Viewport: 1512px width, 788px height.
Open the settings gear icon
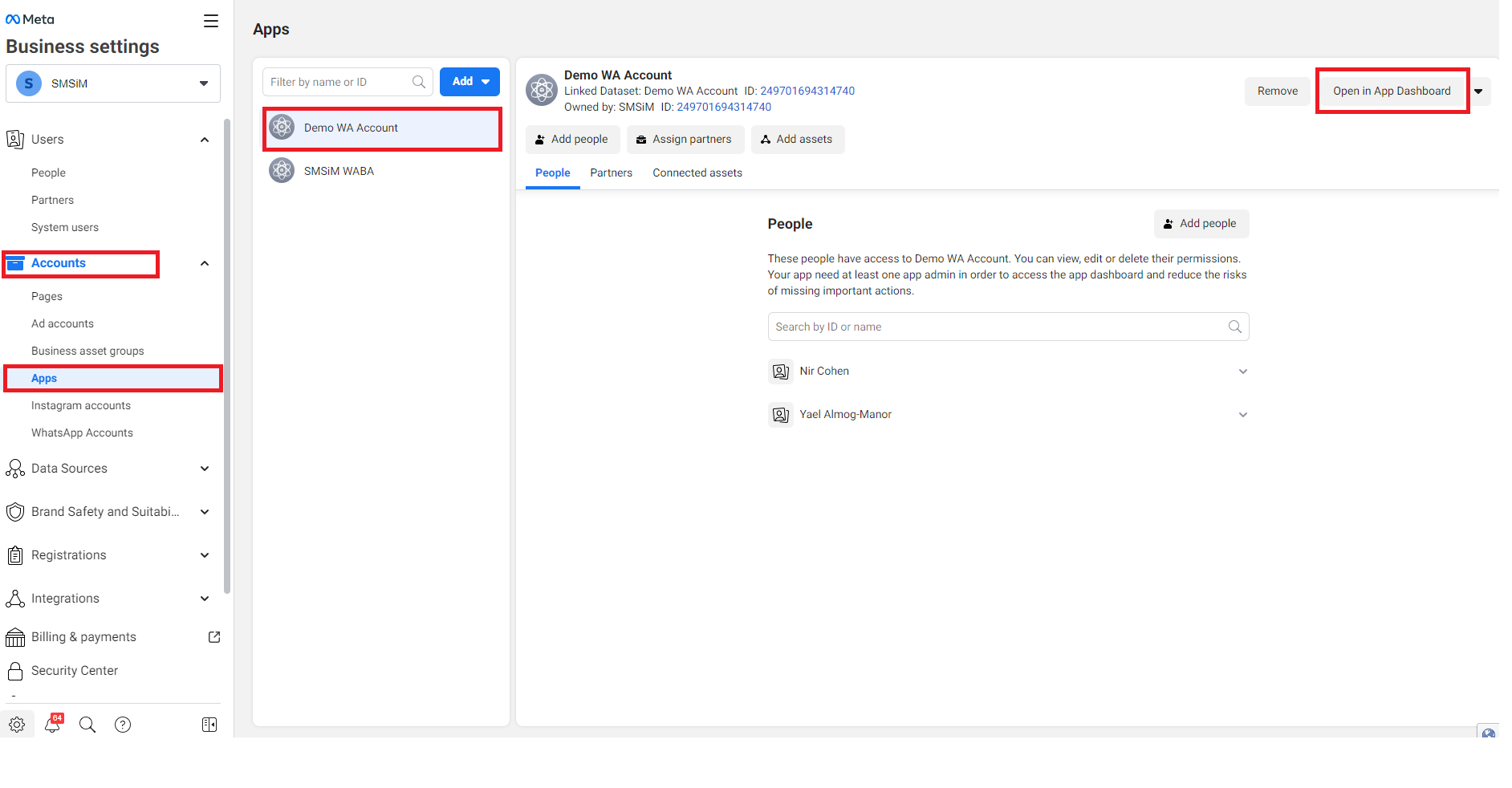click(x=17, y=725)
